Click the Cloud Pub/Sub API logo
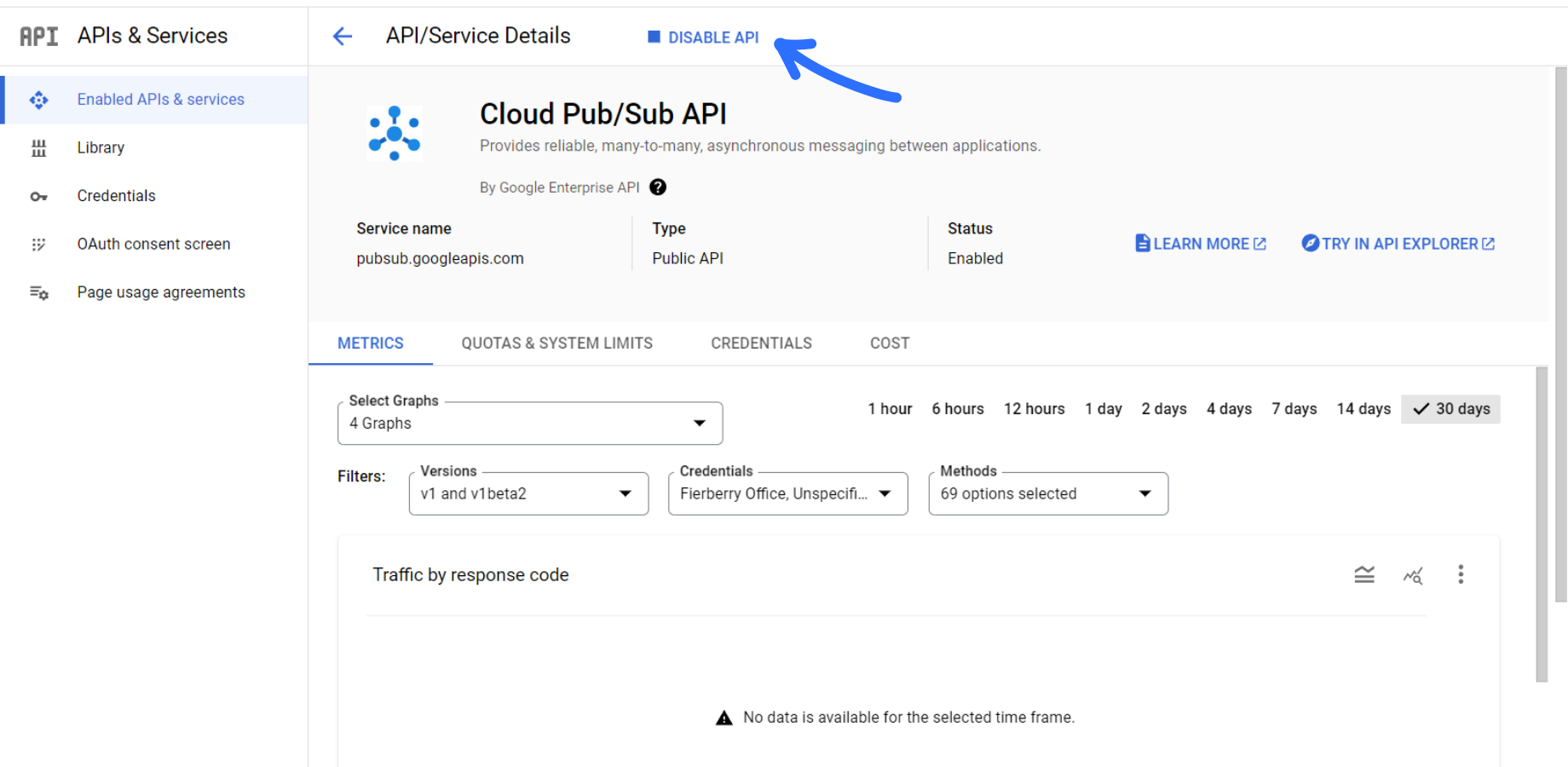This screenshot has height=767, width=1568. (x=395, y=133)
